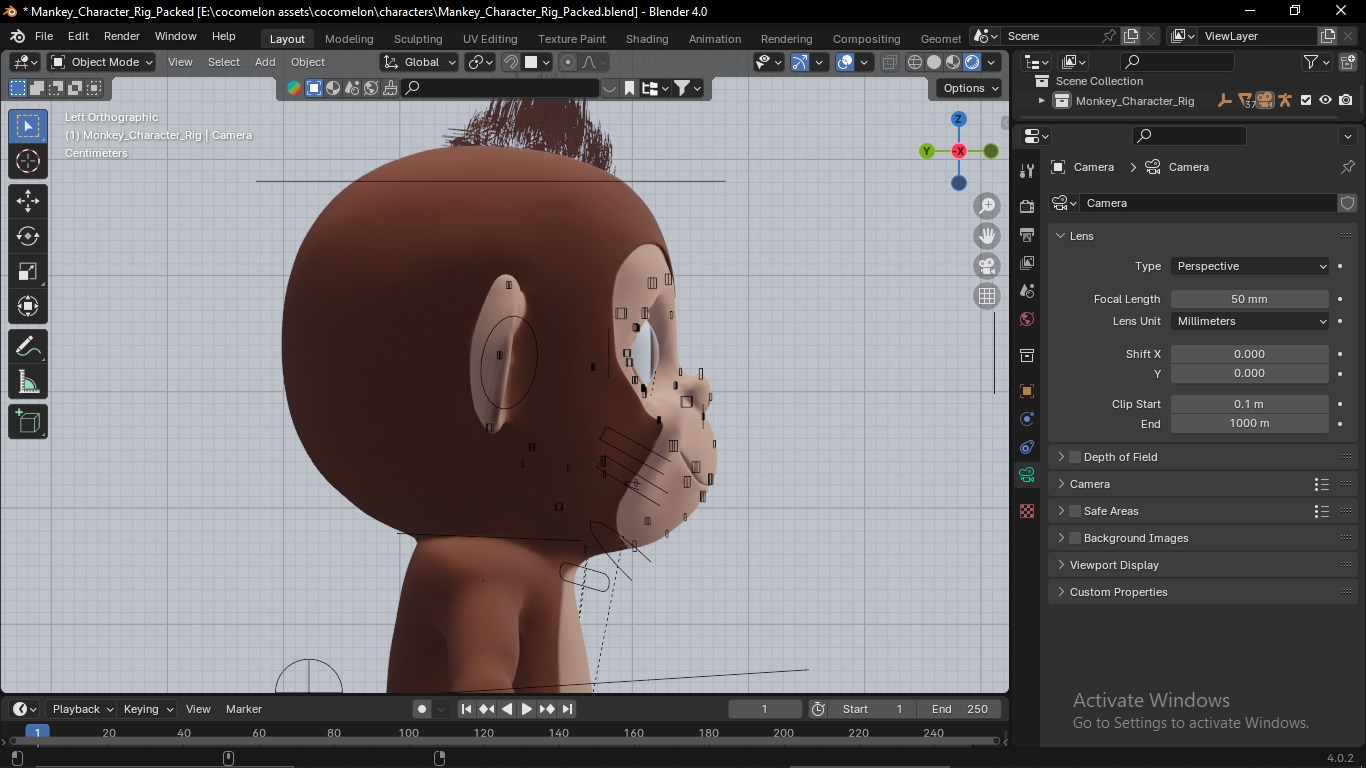This screenshot has height=768, width=1366.
Task: Click the Options button in viewport
Action: click(x=970, y=88)
